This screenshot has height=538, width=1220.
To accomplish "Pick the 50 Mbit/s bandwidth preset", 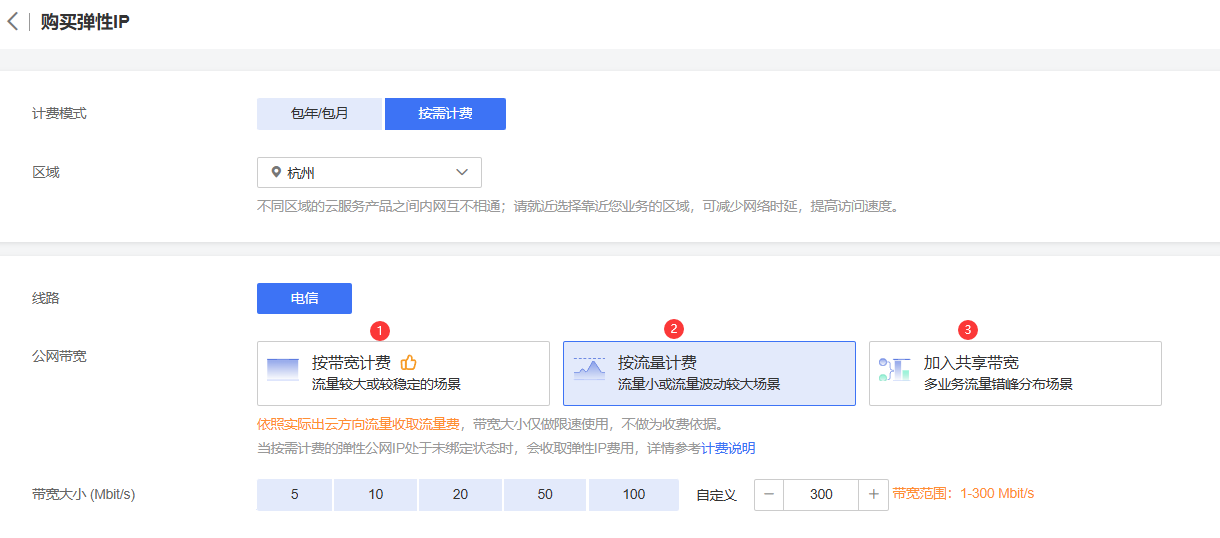I will coord(544,494).
